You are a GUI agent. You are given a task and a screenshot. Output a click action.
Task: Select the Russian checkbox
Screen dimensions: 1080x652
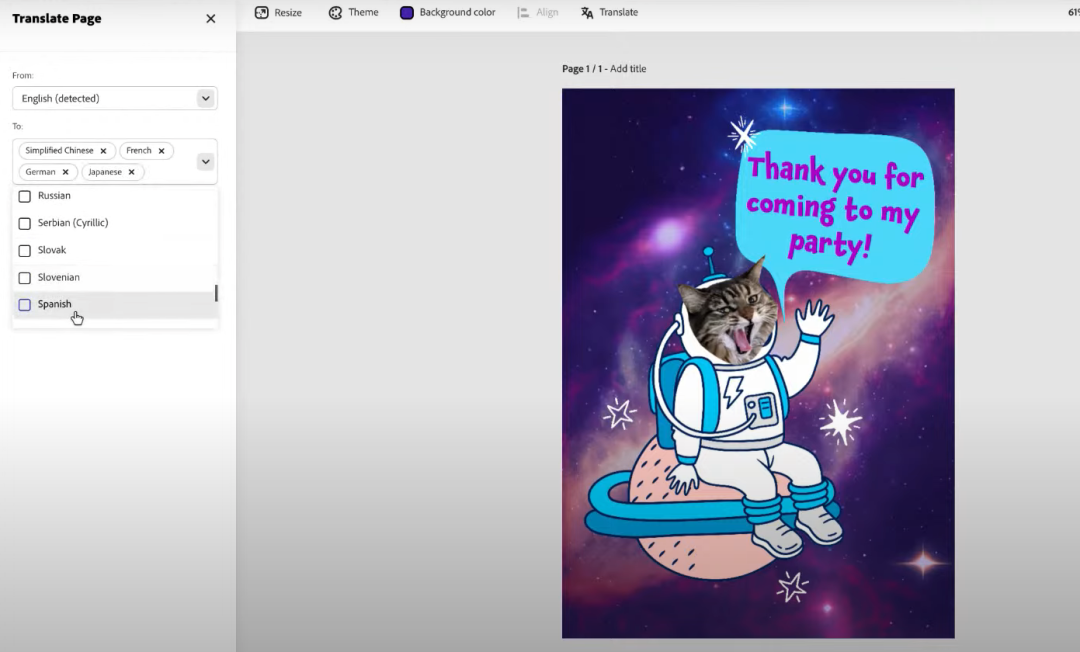25,196
